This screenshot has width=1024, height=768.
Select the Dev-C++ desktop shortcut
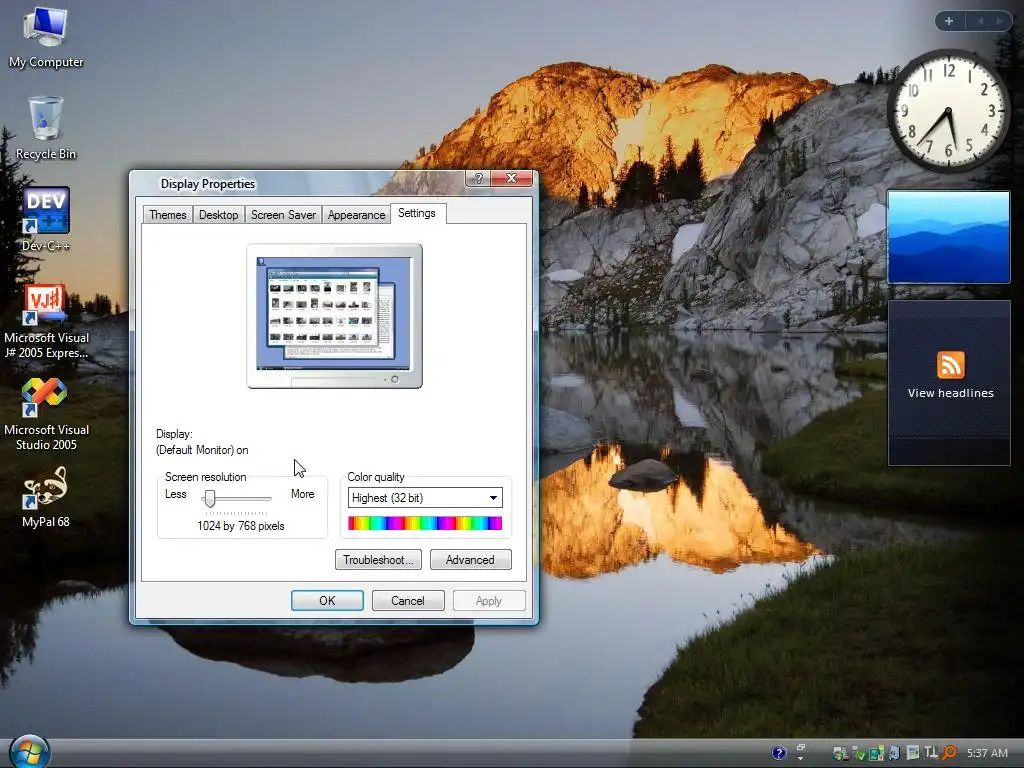pos(46,220)
